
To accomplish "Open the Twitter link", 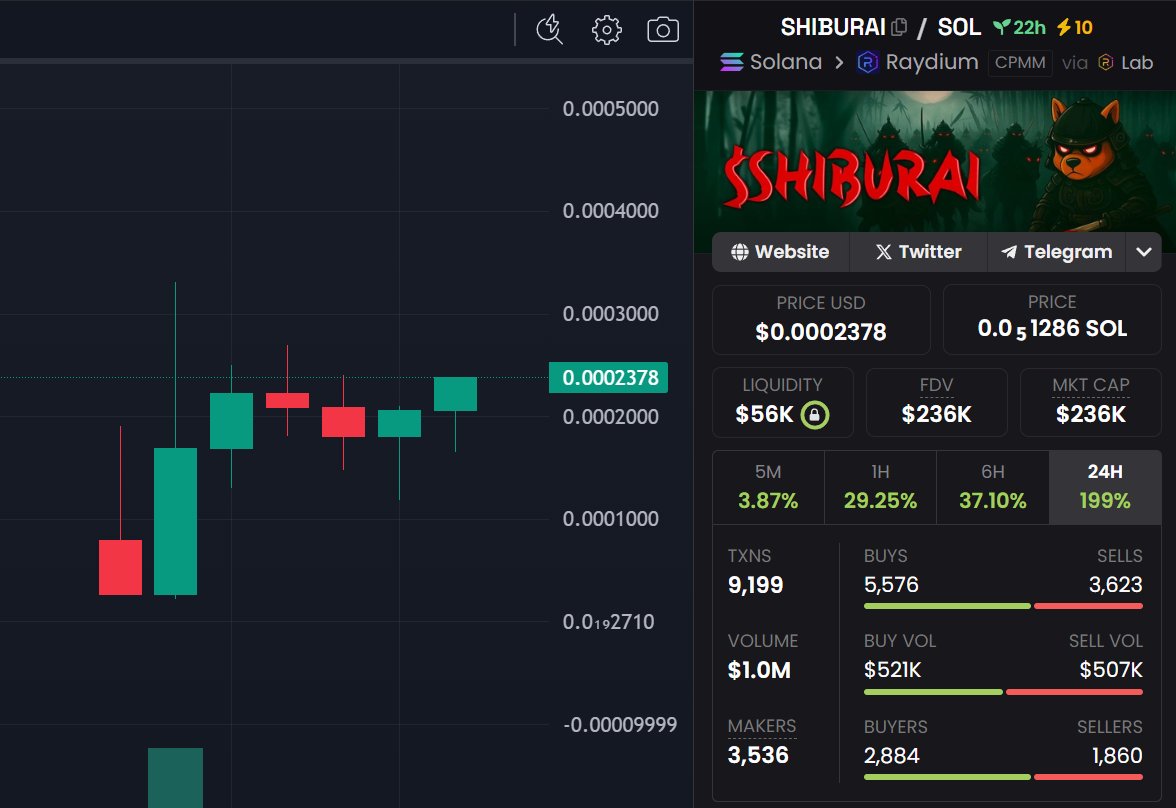I will tap(918, 252).
